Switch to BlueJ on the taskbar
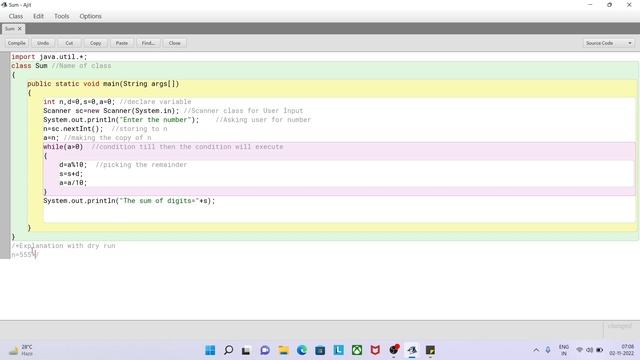The width and height of the screenshot is (640, 360). click(412, 350)
